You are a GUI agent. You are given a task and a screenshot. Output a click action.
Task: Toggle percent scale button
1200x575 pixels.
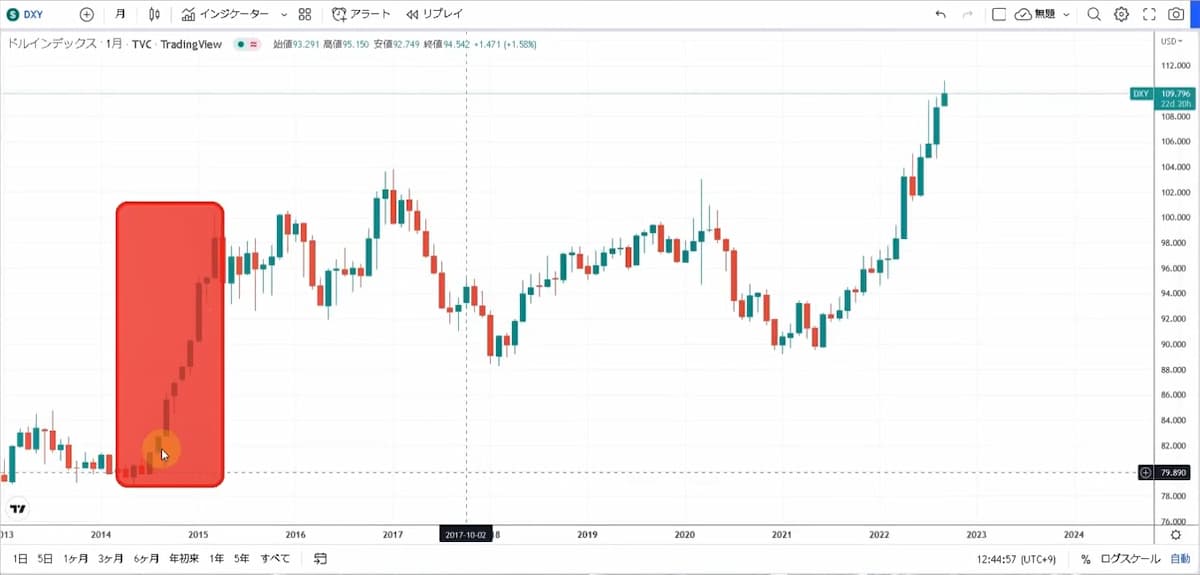pos(1085,559)
